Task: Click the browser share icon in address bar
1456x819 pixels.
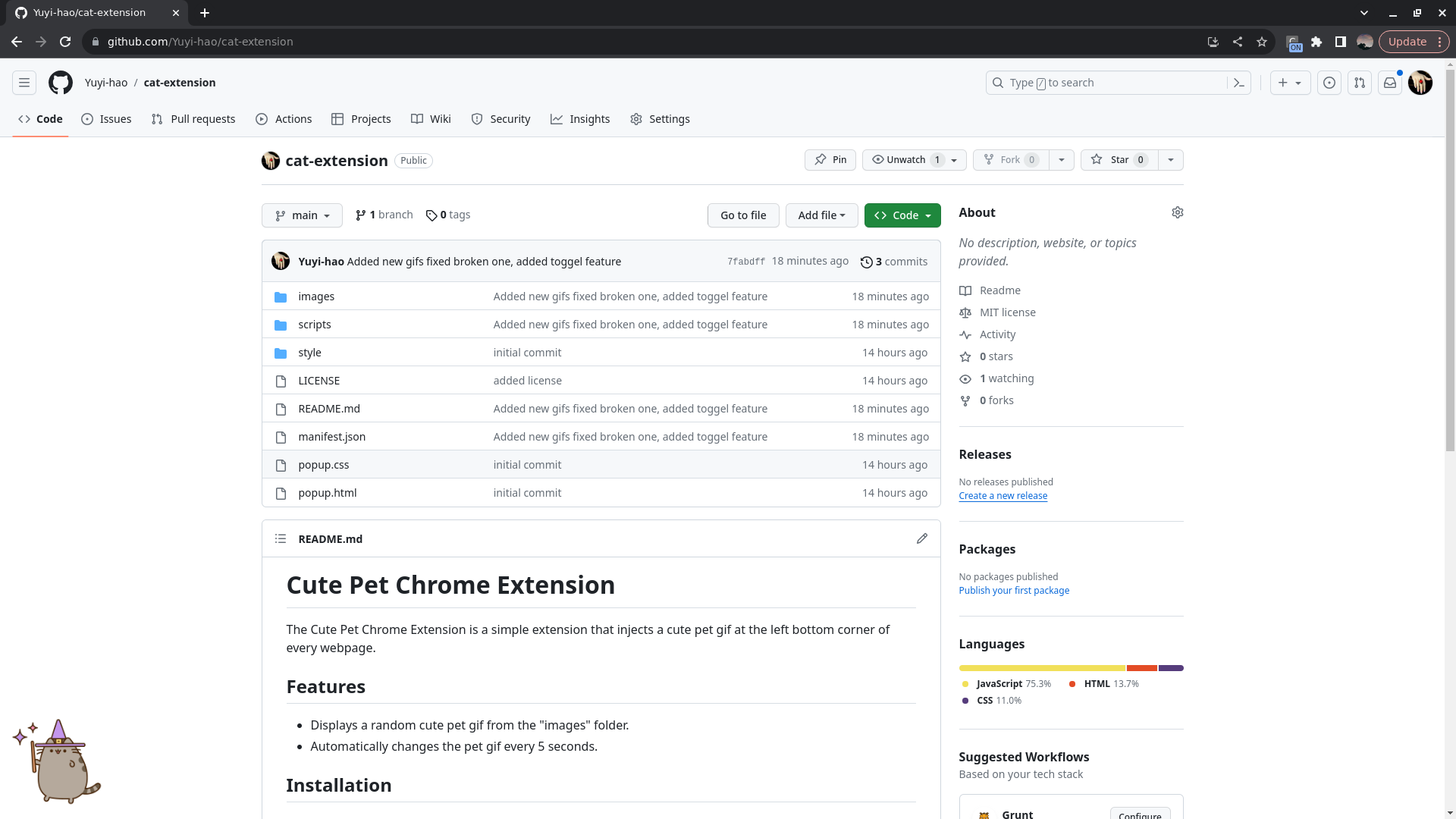Action: click(1238, 42)
